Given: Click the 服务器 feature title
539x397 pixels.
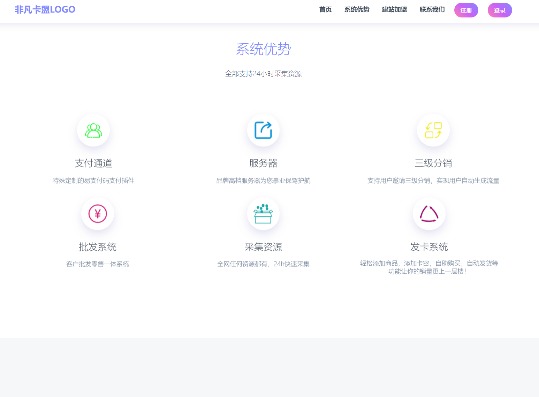Looking at the screenshot, I should tap(263, 163).
